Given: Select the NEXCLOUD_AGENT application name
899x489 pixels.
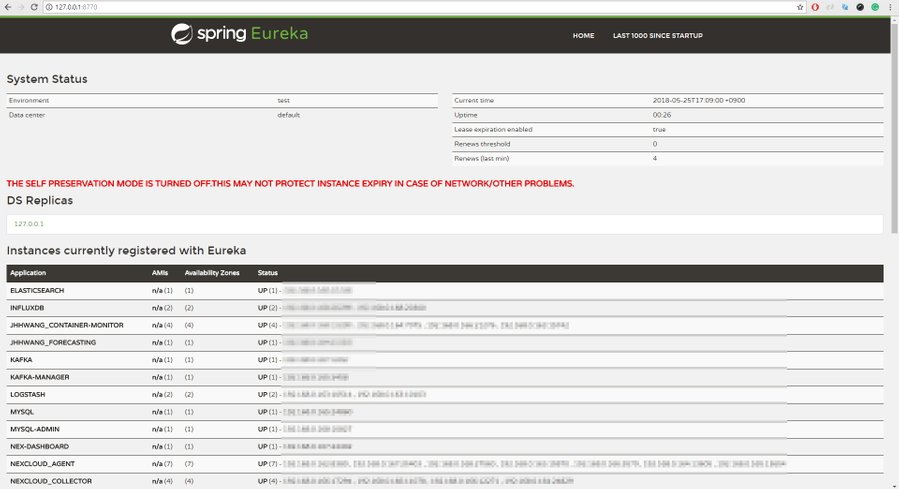Looking at the screenshot, I should [x=42, y=464].
